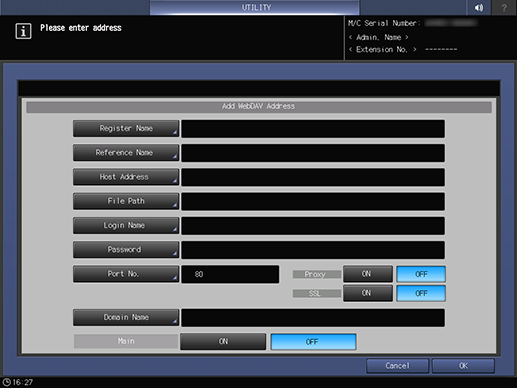The width and height of the screenshot is (517, 388).
Task: Open the speaker volume icon
Action: point(479,7)
